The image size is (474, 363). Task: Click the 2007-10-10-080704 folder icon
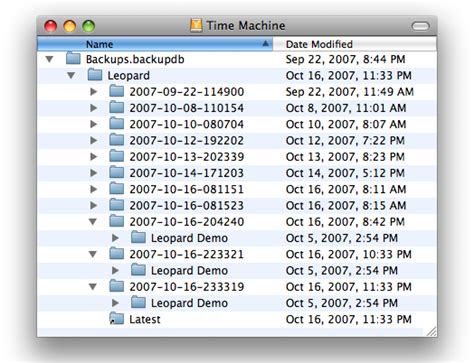tap(117, 123)
